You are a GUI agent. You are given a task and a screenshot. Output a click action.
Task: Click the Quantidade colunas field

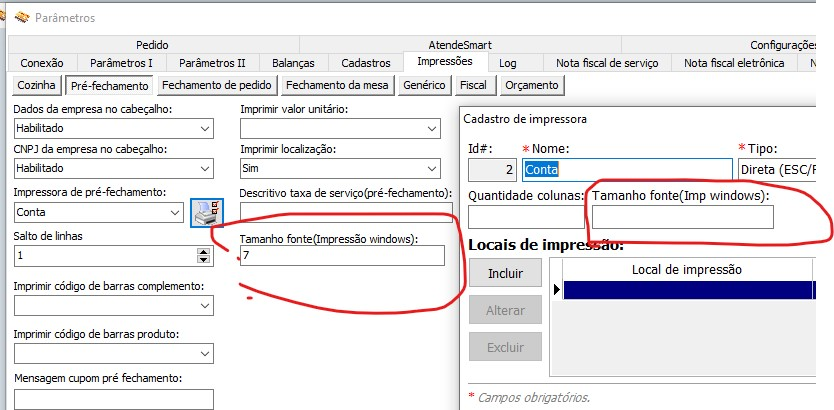526,217
